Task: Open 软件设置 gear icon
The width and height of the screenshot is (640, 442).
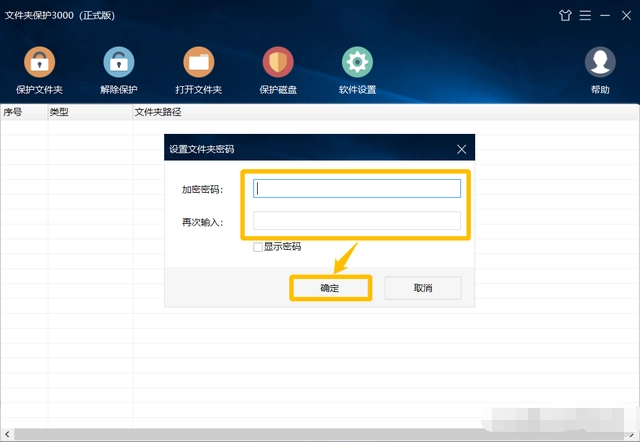Action: point(357,62)
